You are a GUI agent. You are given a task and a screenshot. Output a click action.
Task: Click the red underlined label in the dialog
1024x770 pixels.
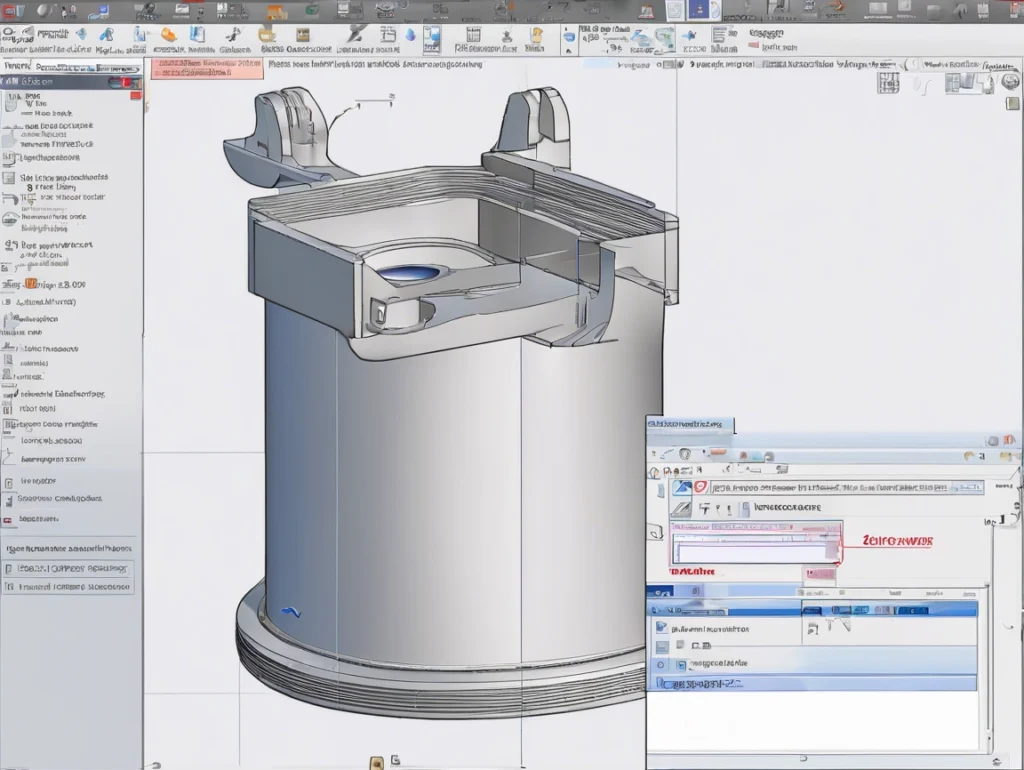click(x=897, y=541)
